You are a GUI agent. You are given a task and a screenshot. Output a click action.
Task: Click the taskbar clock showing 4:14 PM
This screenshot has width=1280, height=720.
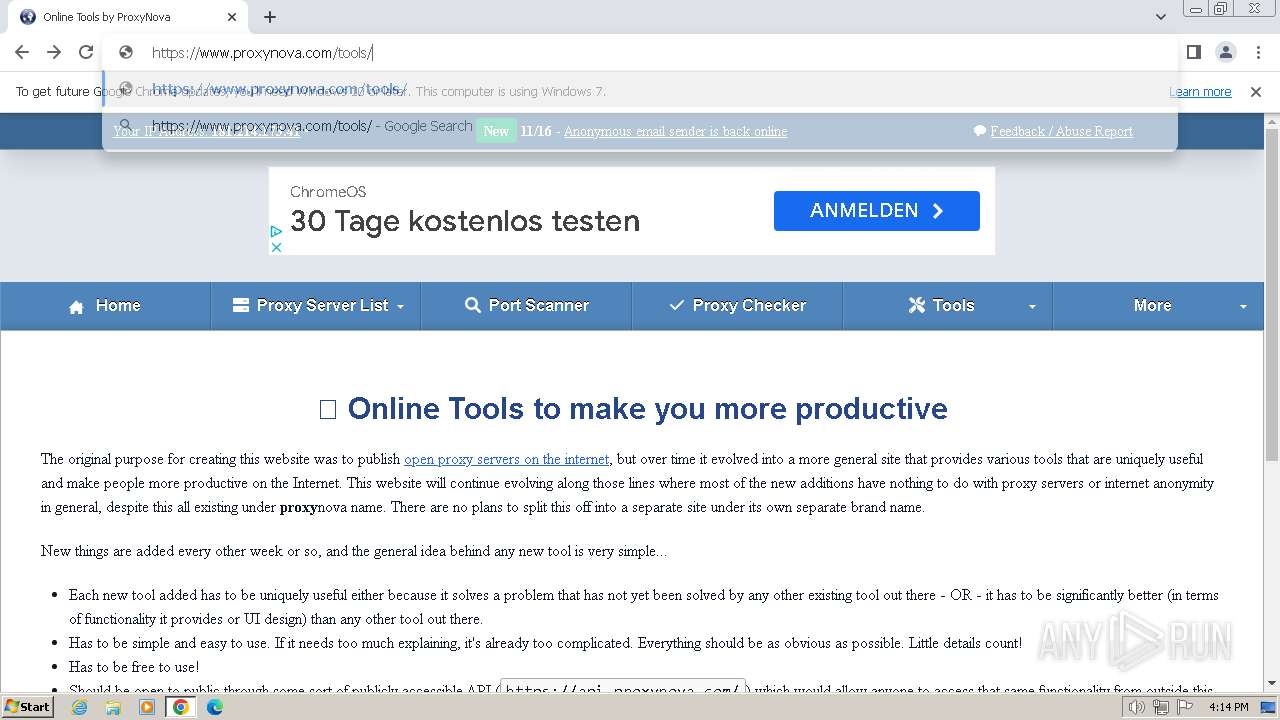[x=1228, y=707]
